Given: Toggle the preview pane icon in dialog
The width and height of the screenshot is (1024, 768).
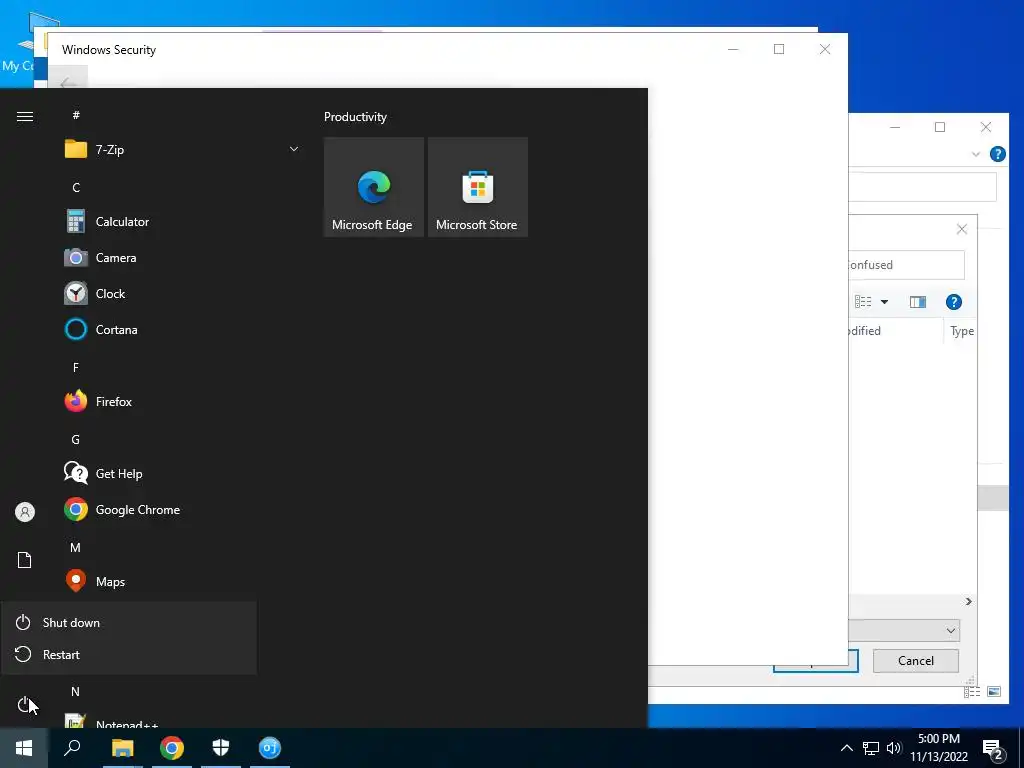Looking at the screenshot, I should pos(918,302).
